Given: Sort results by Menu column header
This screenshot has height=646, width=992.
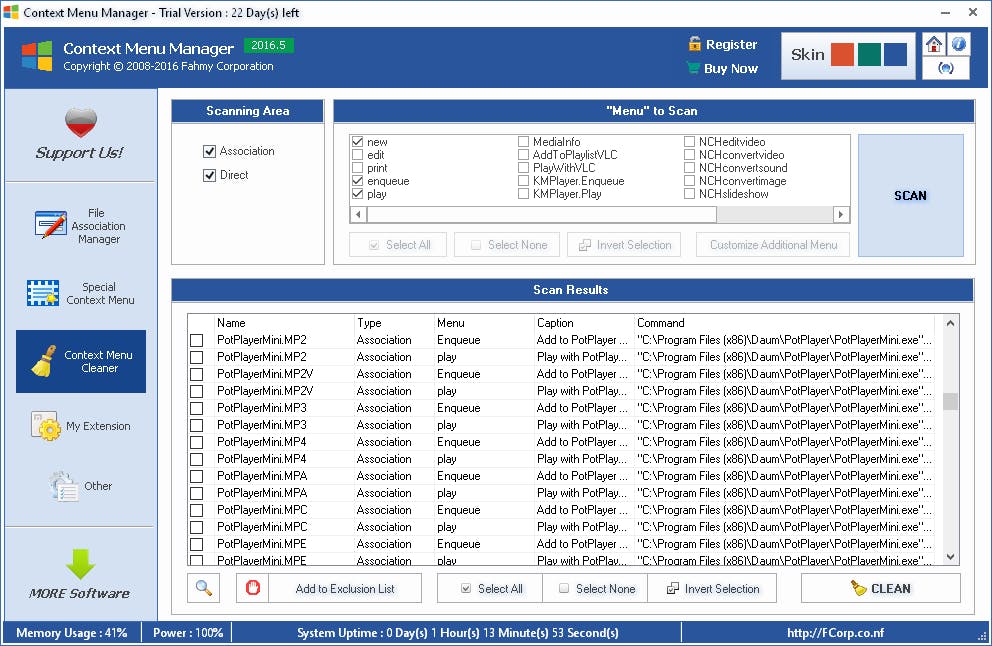Looking at the screenshot, I should 484,323.
